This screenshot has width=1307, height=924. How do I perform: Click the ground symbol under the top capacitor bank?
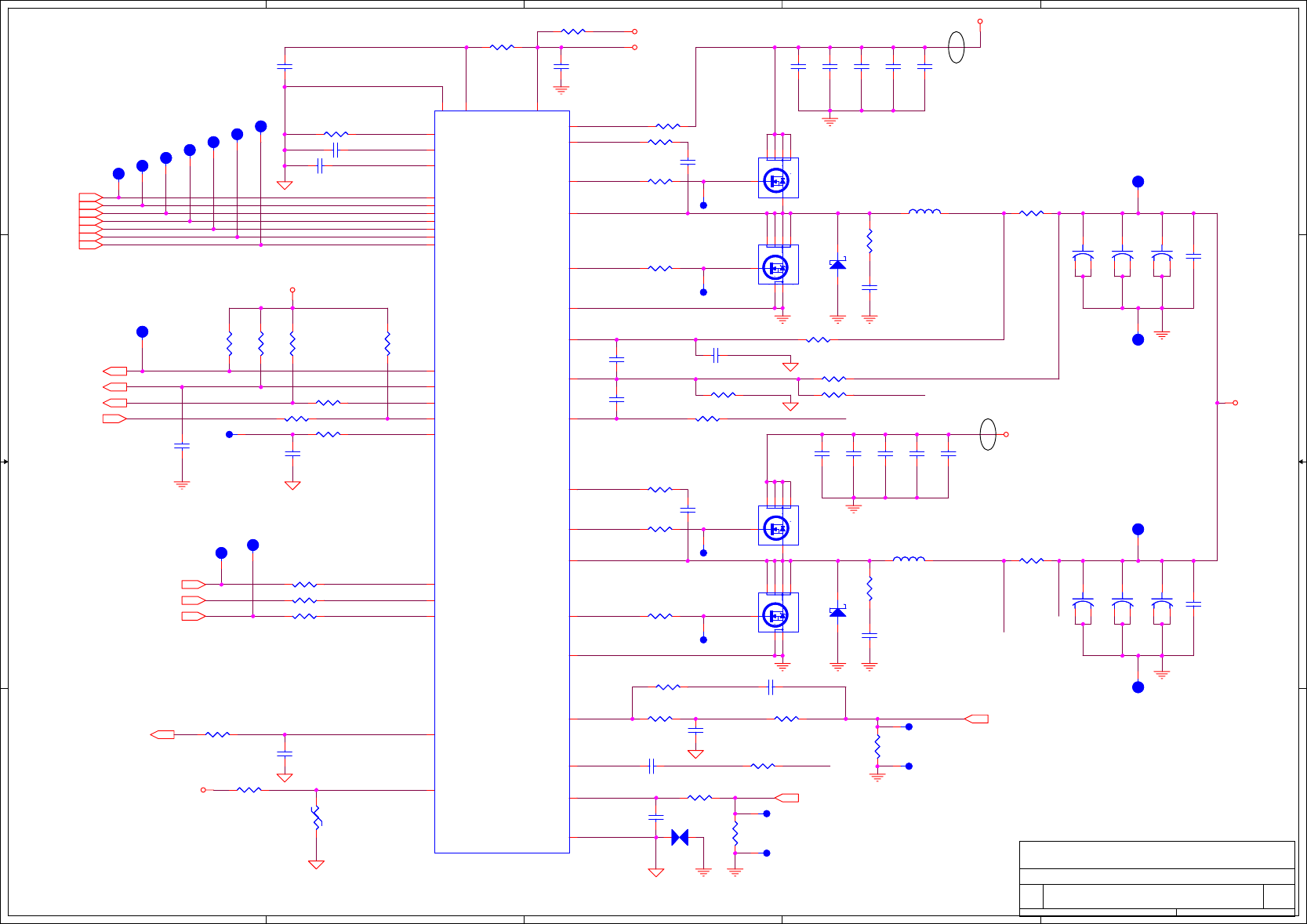830,121
